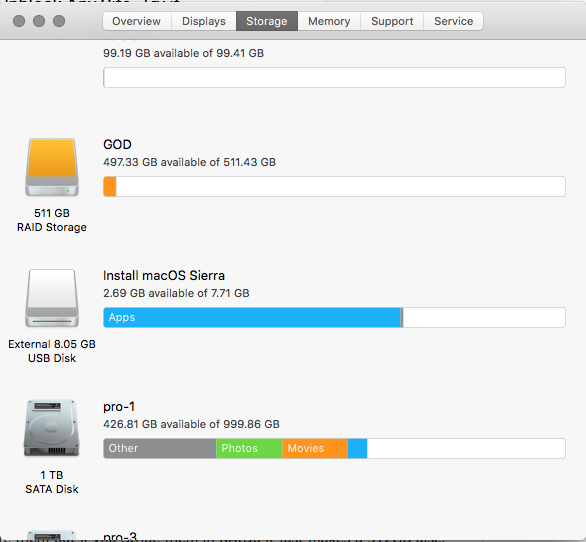Open the Service tab

pyautogui.click(x=453, y=21)
